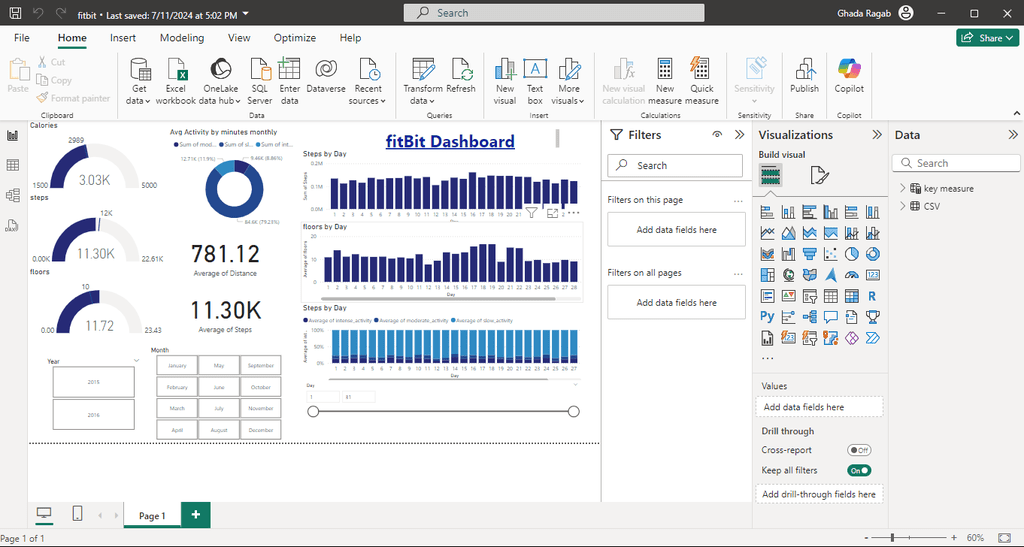Image resolution: width=1024 pixels, height=547 pixels.
Task: Select the gauge visual
Action: 851,275
